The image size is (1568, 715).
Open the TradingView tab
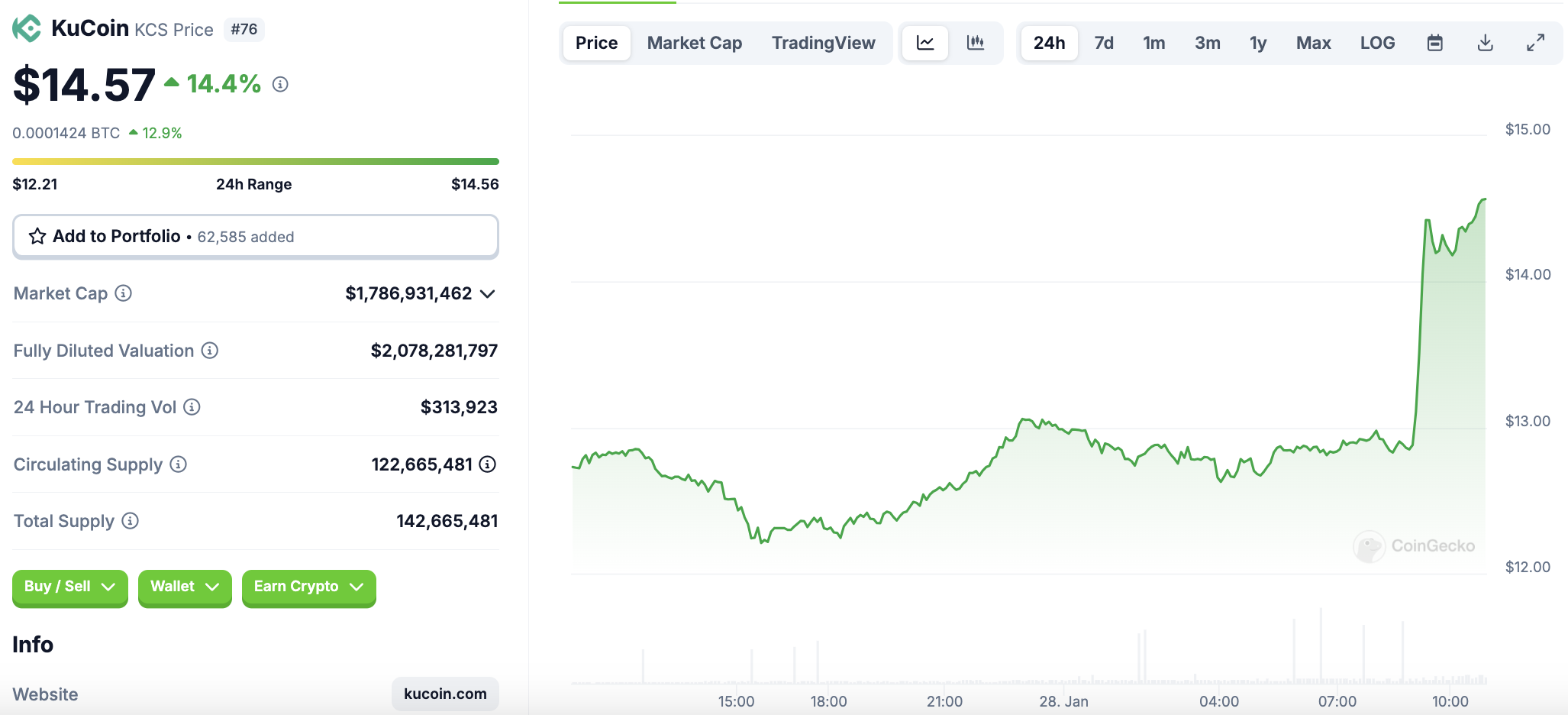coord(824,43)
